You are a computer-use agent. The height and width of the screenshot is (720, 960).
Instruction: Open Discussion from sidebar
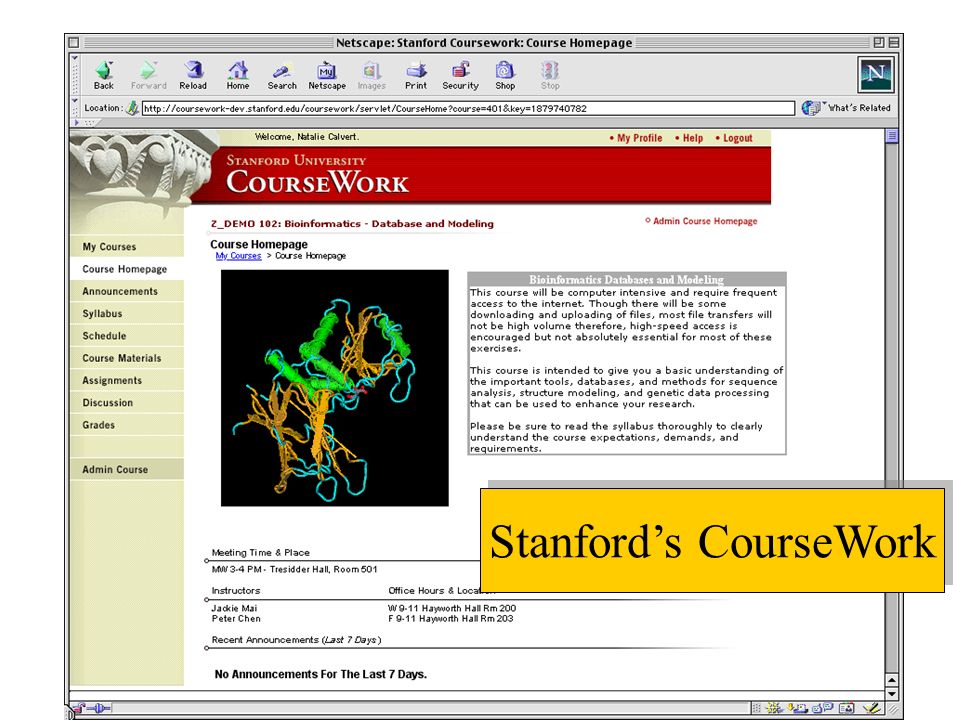point(127,402)
